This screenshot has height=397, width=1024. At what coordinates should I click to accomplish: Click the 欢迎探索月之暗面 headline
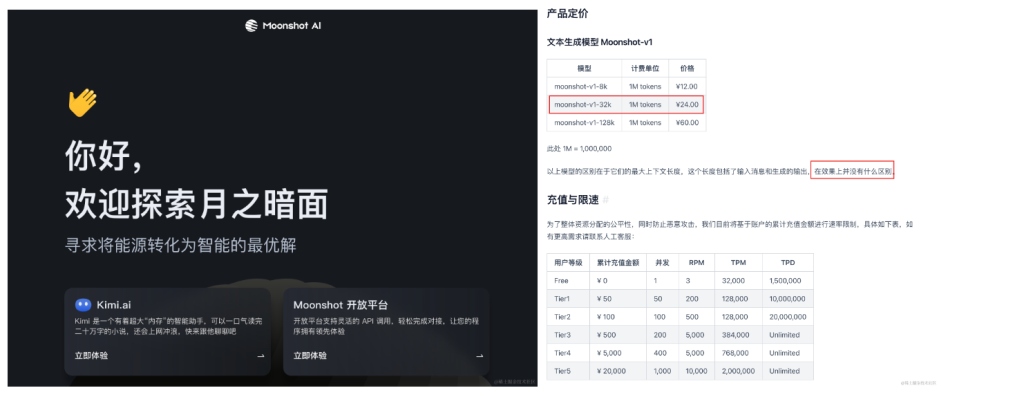coord(196,205)
